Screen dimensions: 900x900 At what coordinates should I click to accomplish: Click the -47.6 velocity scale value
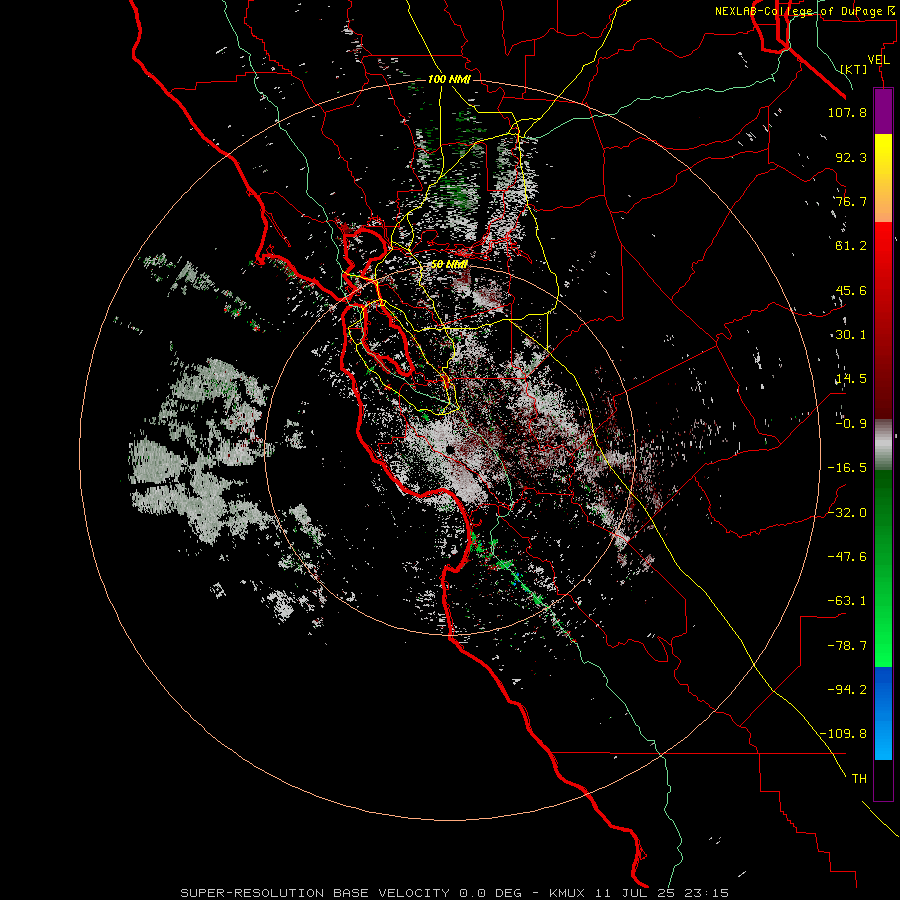coord(847,557)
